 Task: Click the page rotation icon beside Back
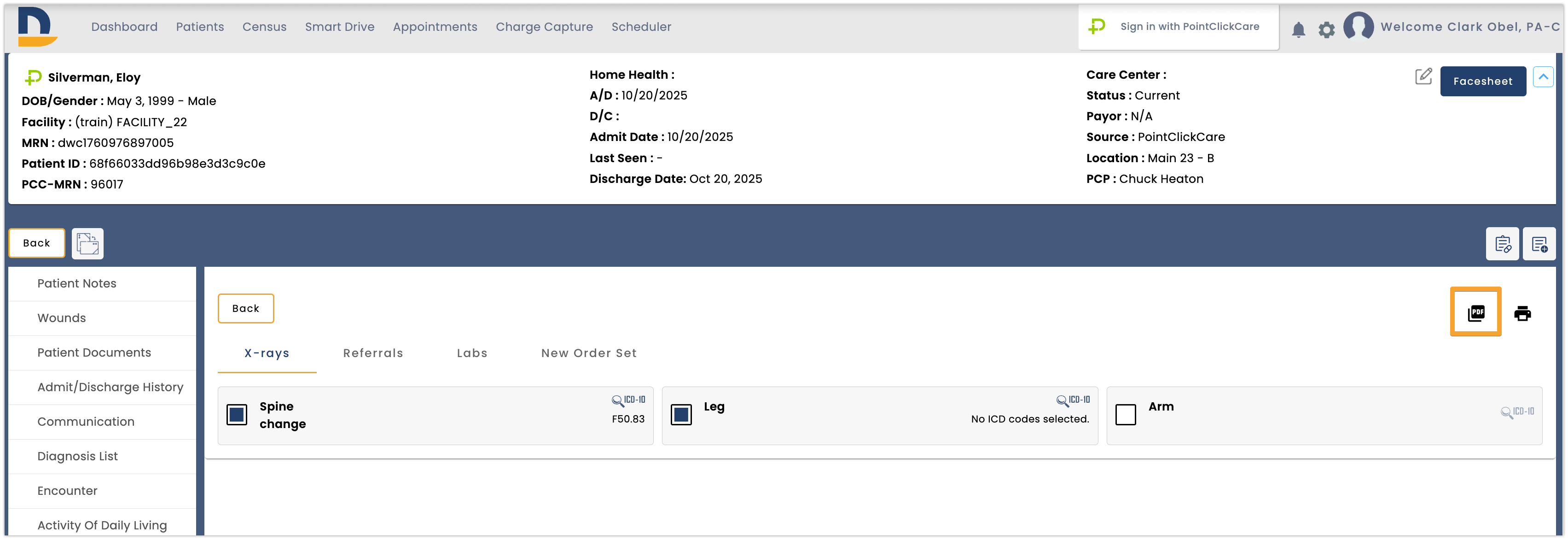point(87,243)
